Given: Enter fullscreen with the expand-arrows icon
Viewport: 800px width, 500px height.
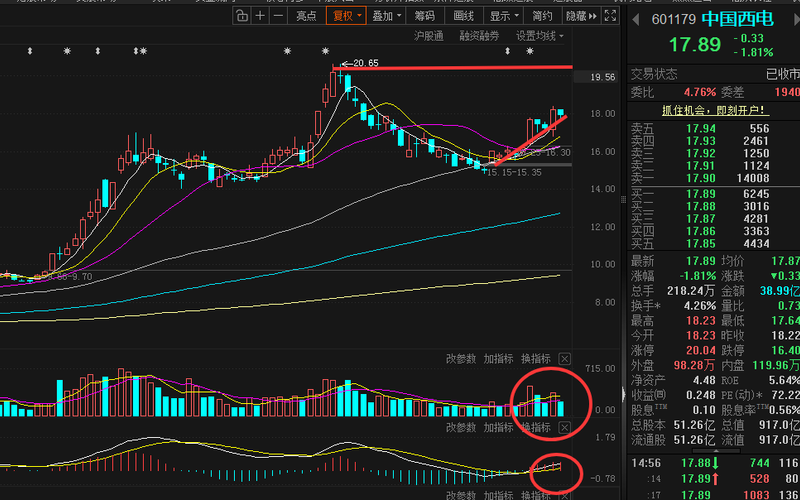Looking at the screenshot, I should click(610, 16).
